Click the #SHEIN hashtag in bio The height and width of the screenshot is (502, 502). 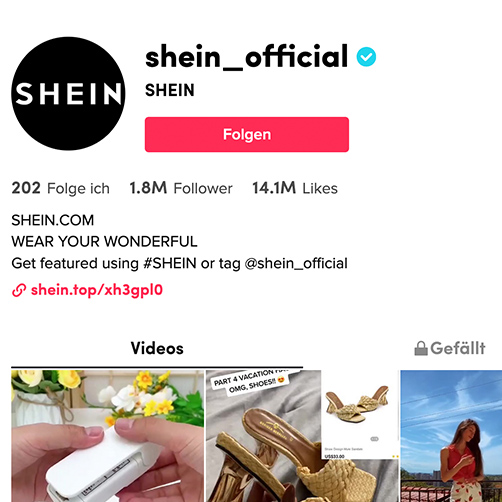click(170, 263)
